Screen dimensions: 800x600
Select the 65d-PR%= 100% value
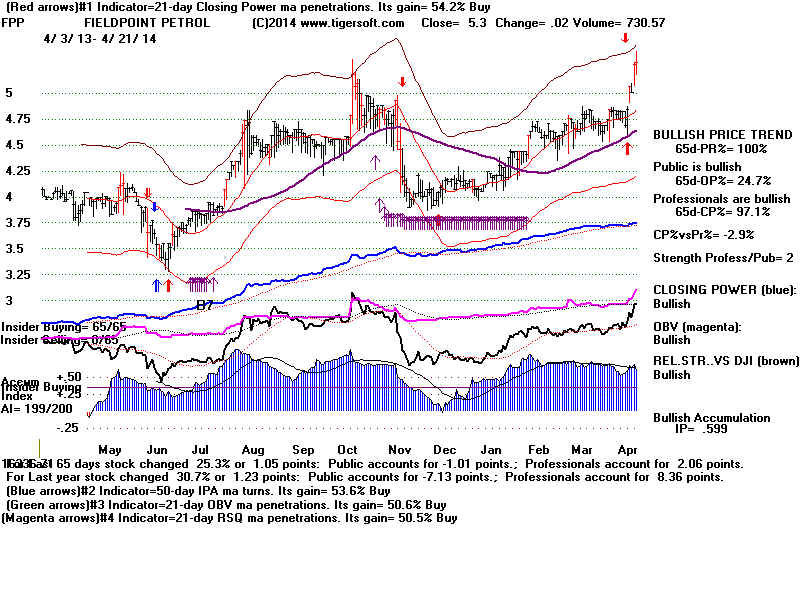pyautogui.click(x=721, y=149)
